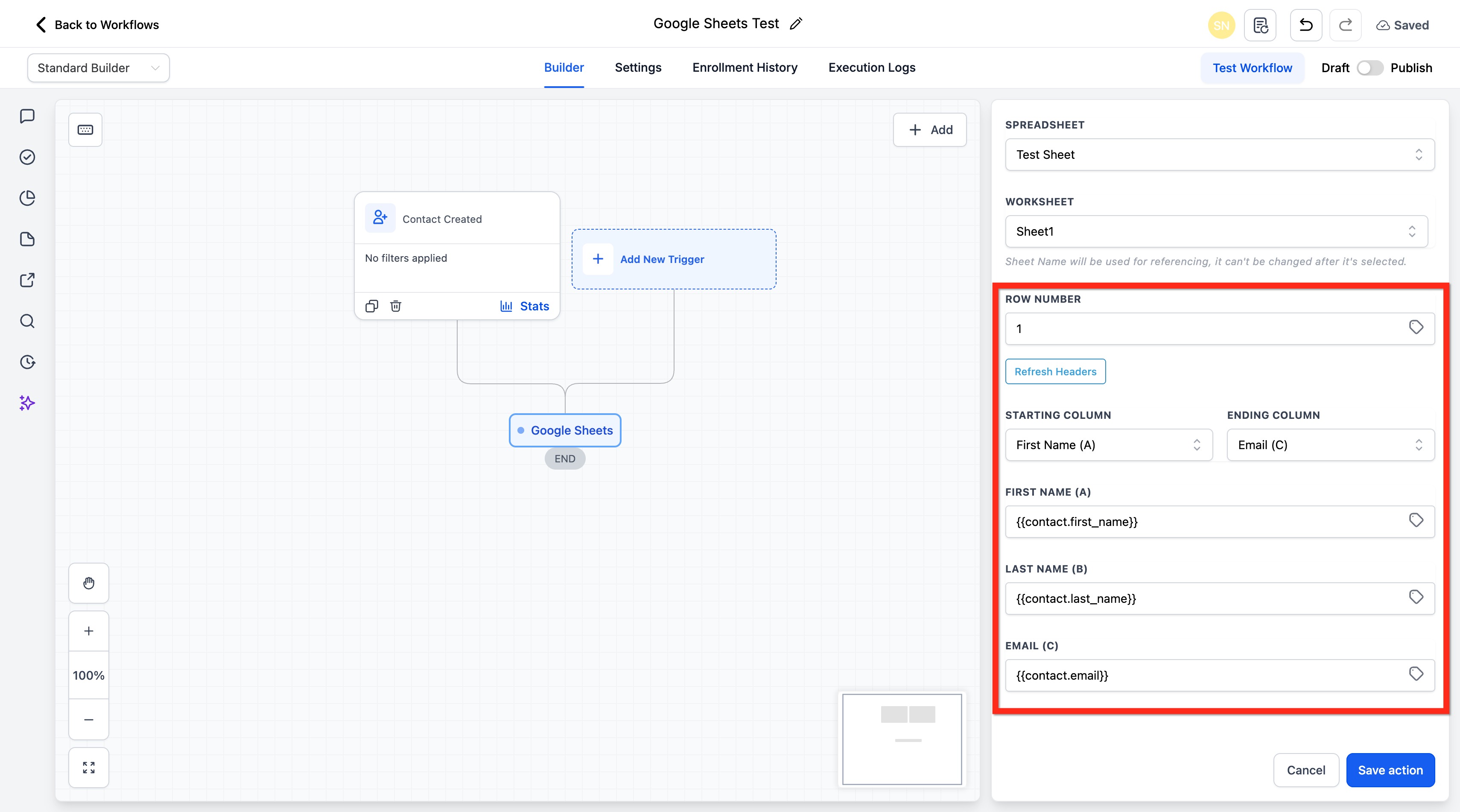Viewport: 1460px width, 812px height.
Task: Toggle the Draft/Publish switch
Action: pos(1369,68)
